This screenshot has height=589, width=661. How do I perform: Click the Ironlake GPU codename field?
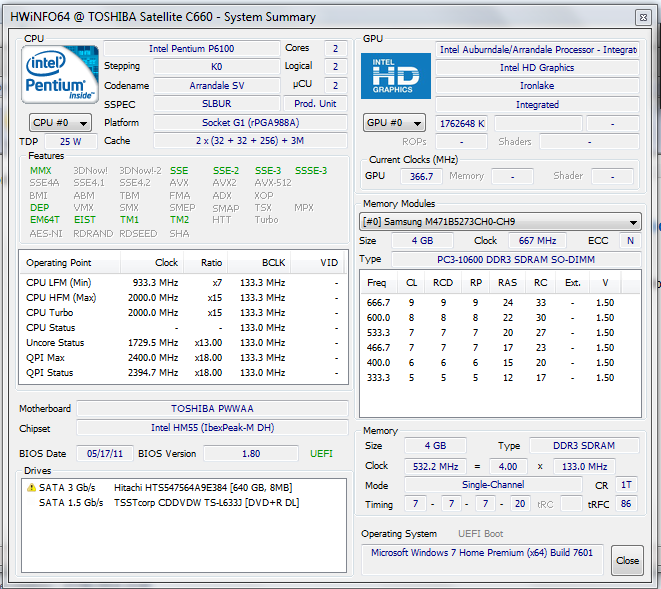pyautogui.click(x=537, y=86)
